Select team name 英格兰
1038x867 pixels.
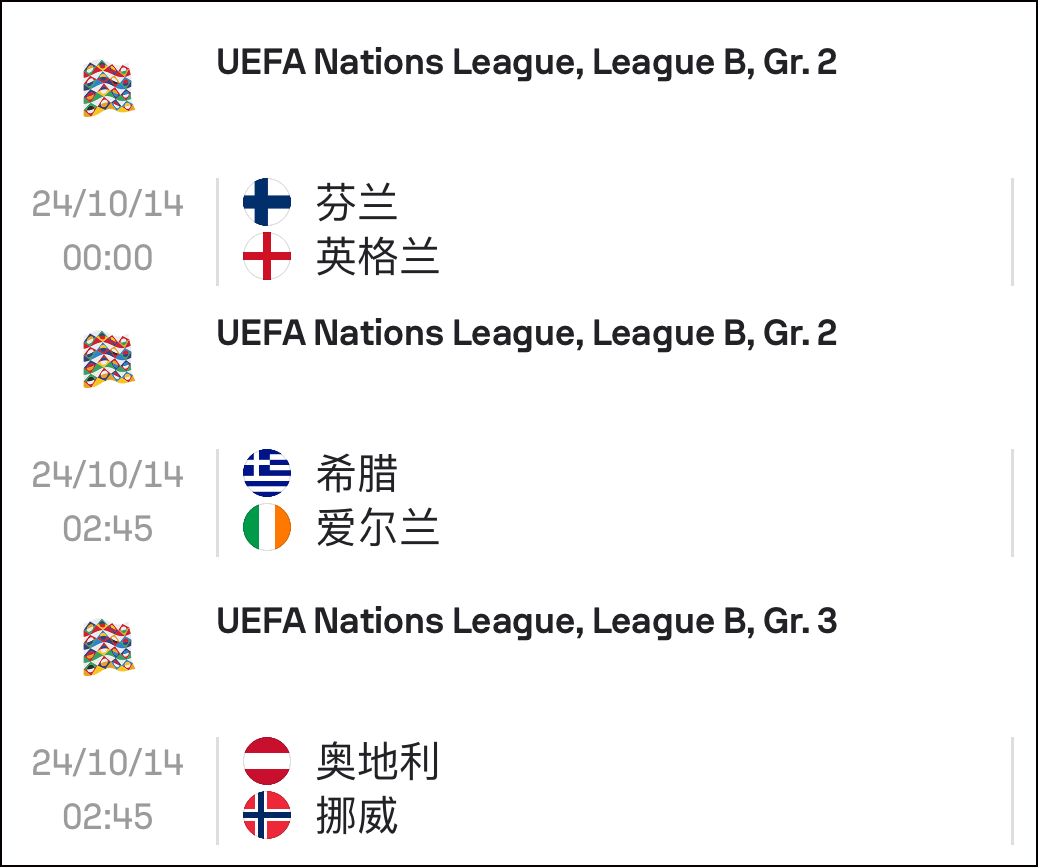coord(377,257)
